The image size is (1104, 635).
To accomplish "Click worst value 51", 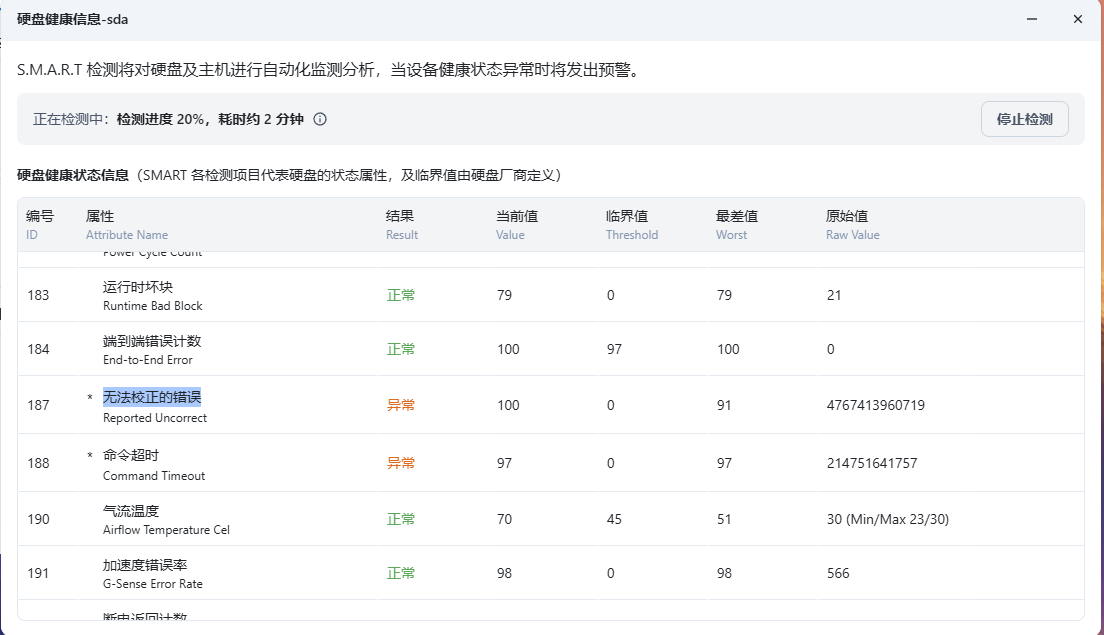I will [724, 519].
